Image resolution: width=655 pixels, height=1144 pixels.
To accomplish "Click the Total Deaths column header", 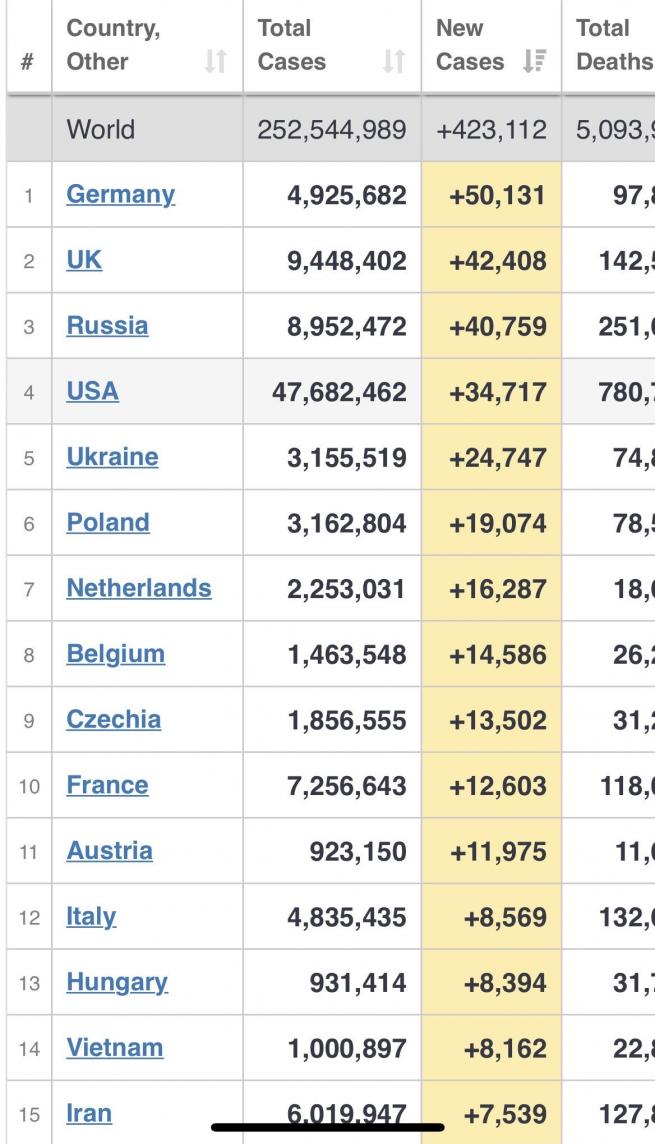I will (x=613, y=45).
